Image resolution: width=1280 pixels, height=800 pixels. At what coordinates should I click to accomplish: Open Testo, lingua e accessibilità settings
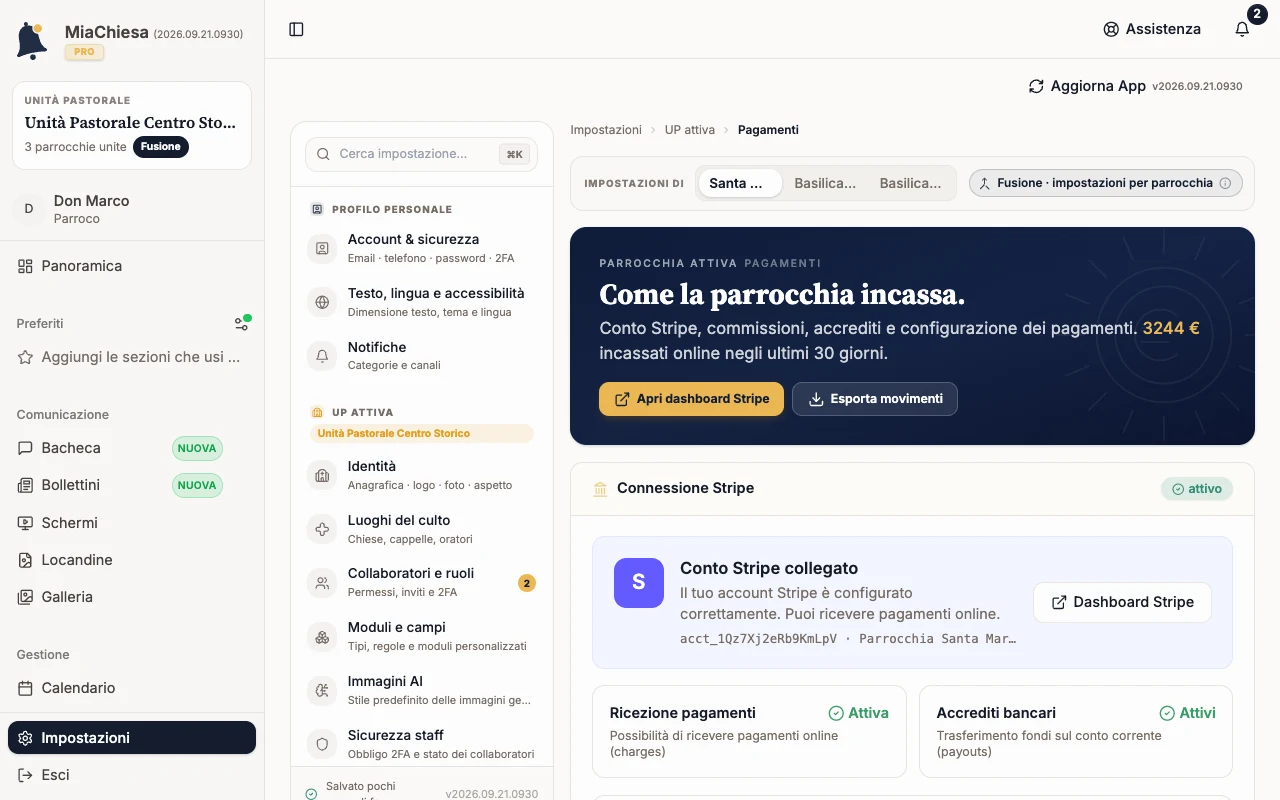click(x=421, y=302)
